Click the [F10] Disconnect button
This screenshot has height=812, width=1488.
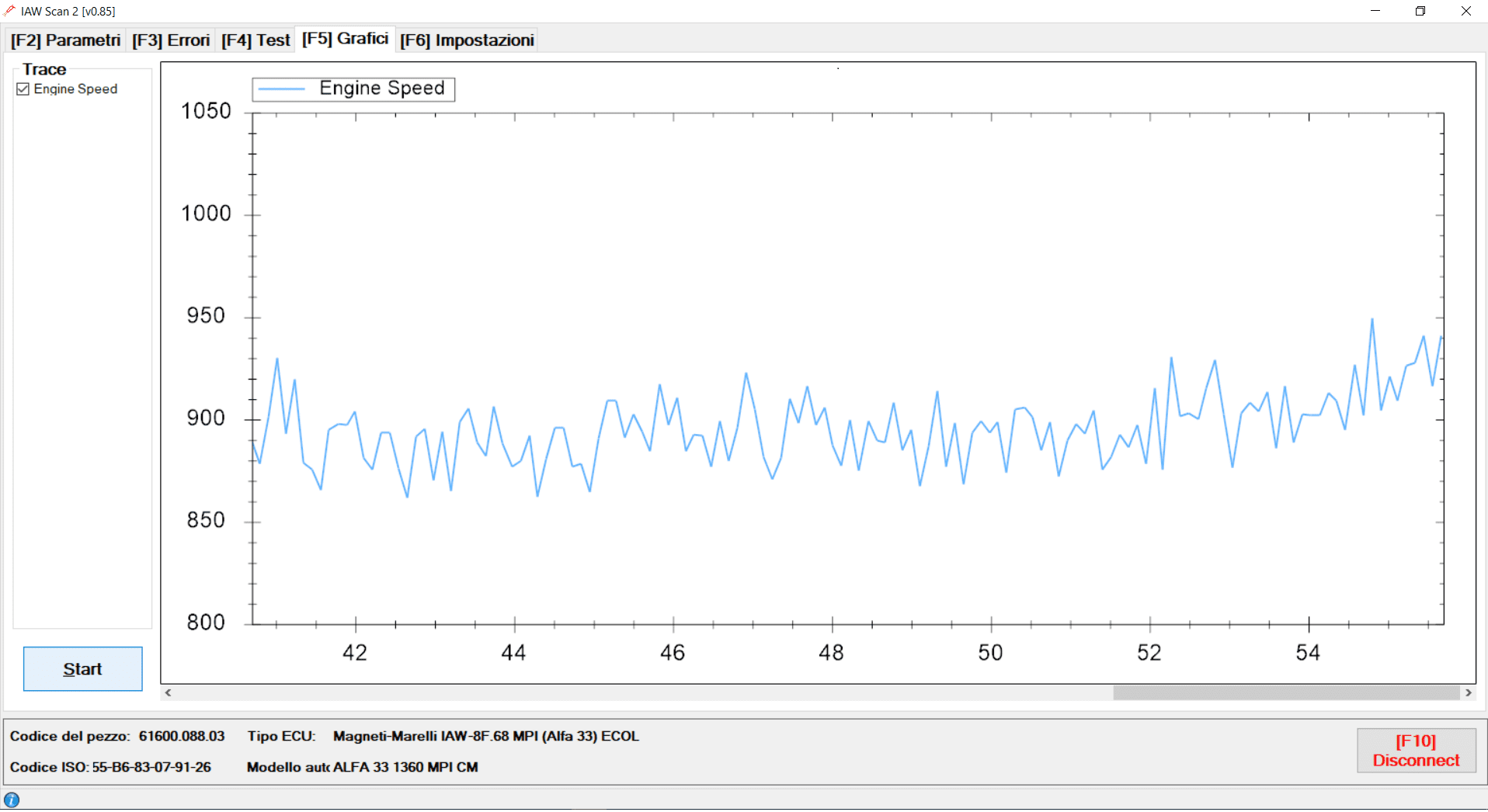[1416, 751]
